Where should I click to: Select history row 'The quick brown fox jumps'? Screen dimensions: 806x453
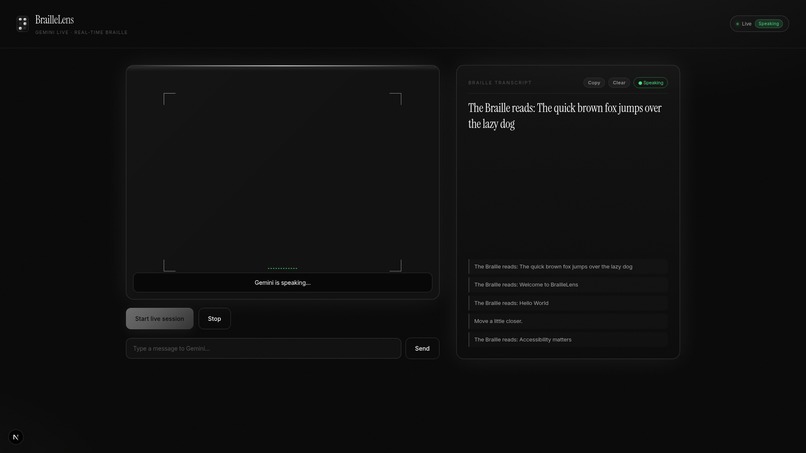[x=568, y=266]
